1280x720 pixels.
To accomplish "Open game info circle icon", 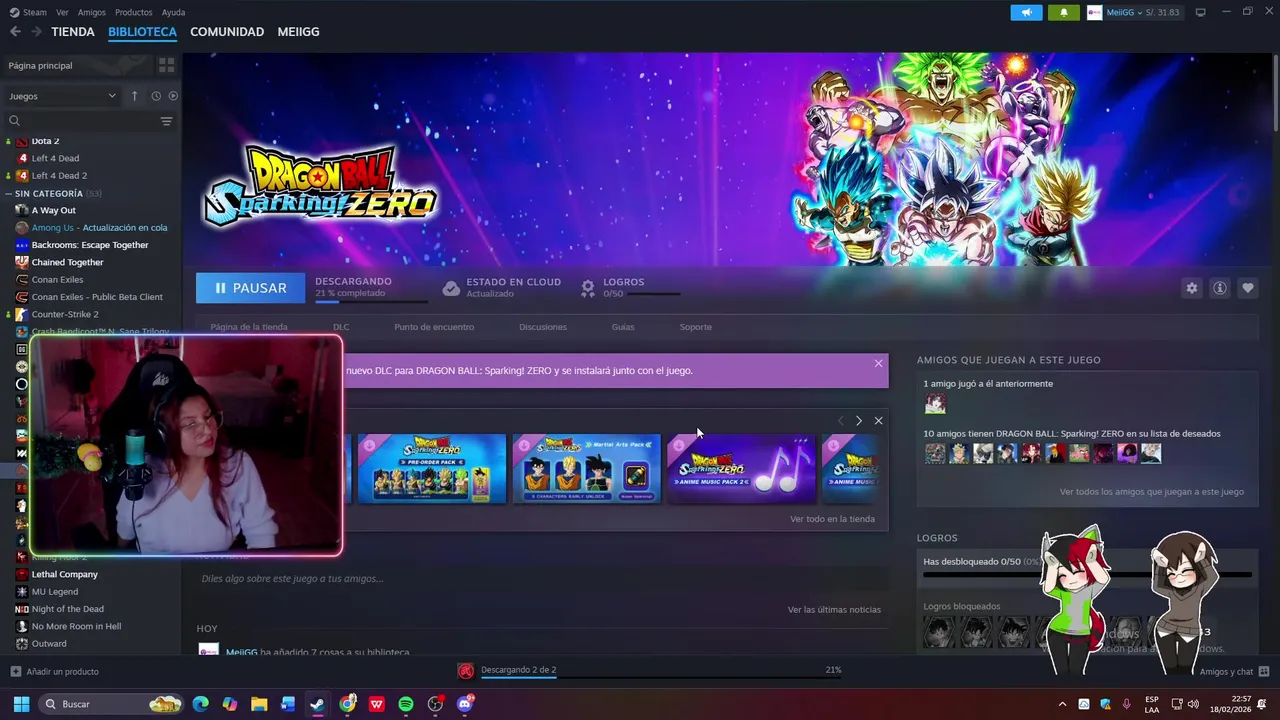I will point(1220,288).
